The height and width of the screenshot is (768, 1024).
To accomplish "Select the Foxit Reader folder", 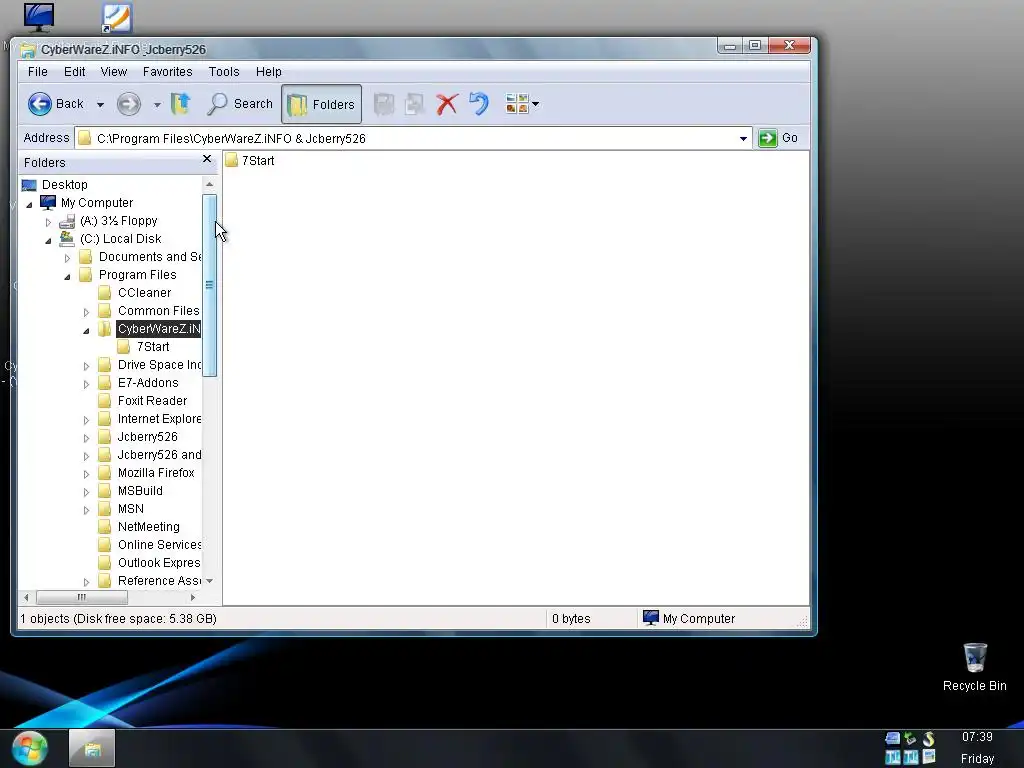I will (152, 401).
